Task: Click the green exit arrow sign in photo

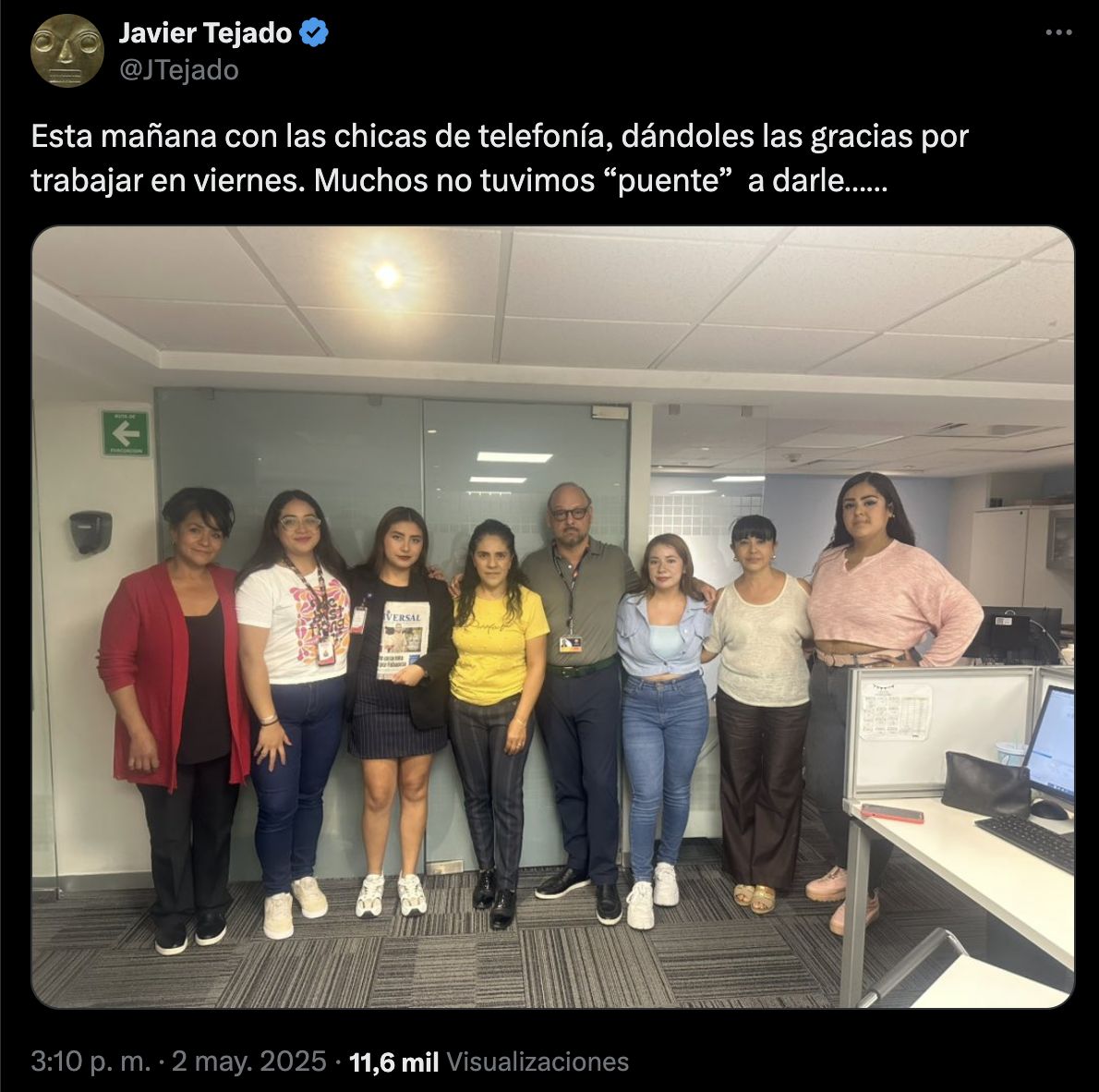Action: [x=126, y=433]
